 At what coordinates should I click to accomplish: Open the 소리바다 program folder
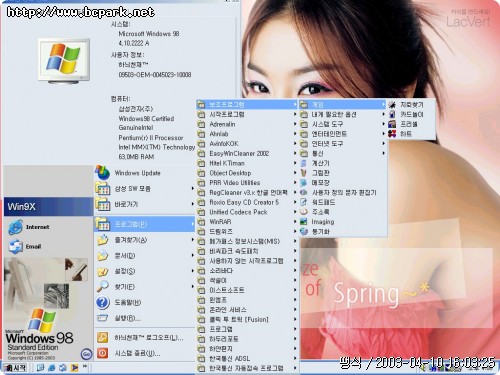click(247, 270)
